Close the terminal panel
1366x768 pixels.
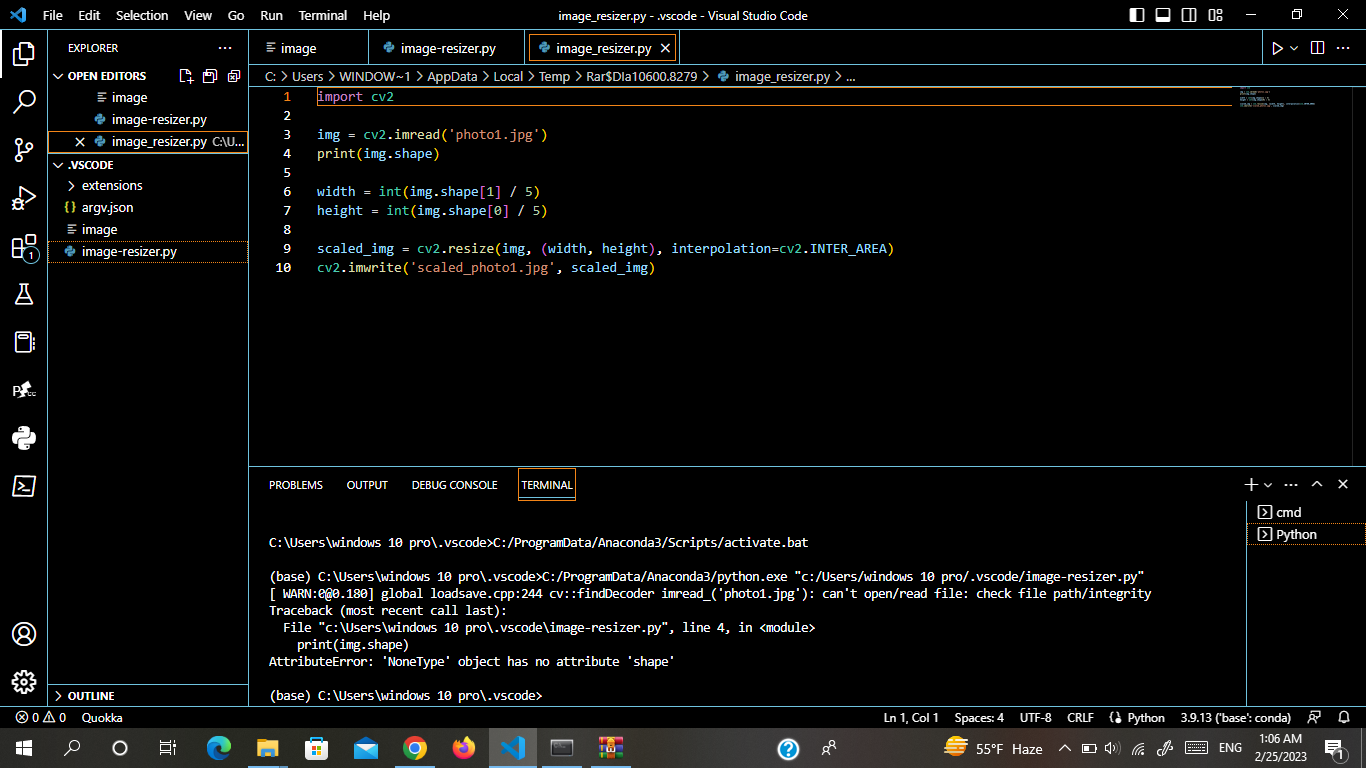click(1343, 484)
